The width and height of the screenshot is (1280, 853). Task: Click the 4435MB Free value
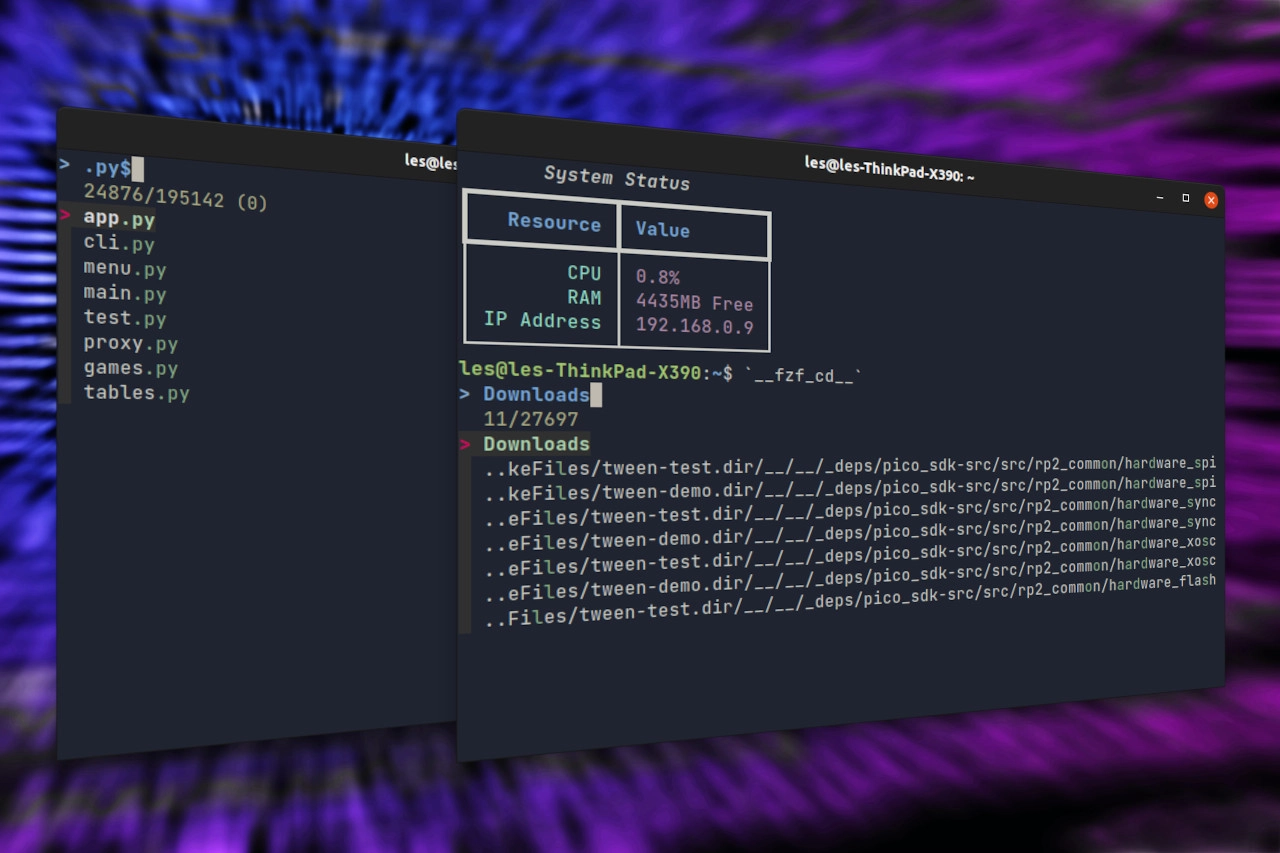coord(695,302)
